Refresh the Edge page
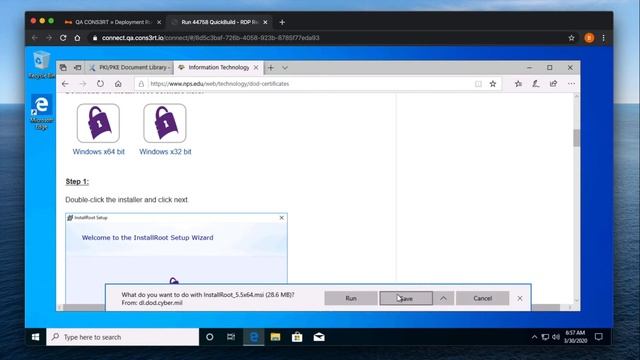 coord(100,84)
